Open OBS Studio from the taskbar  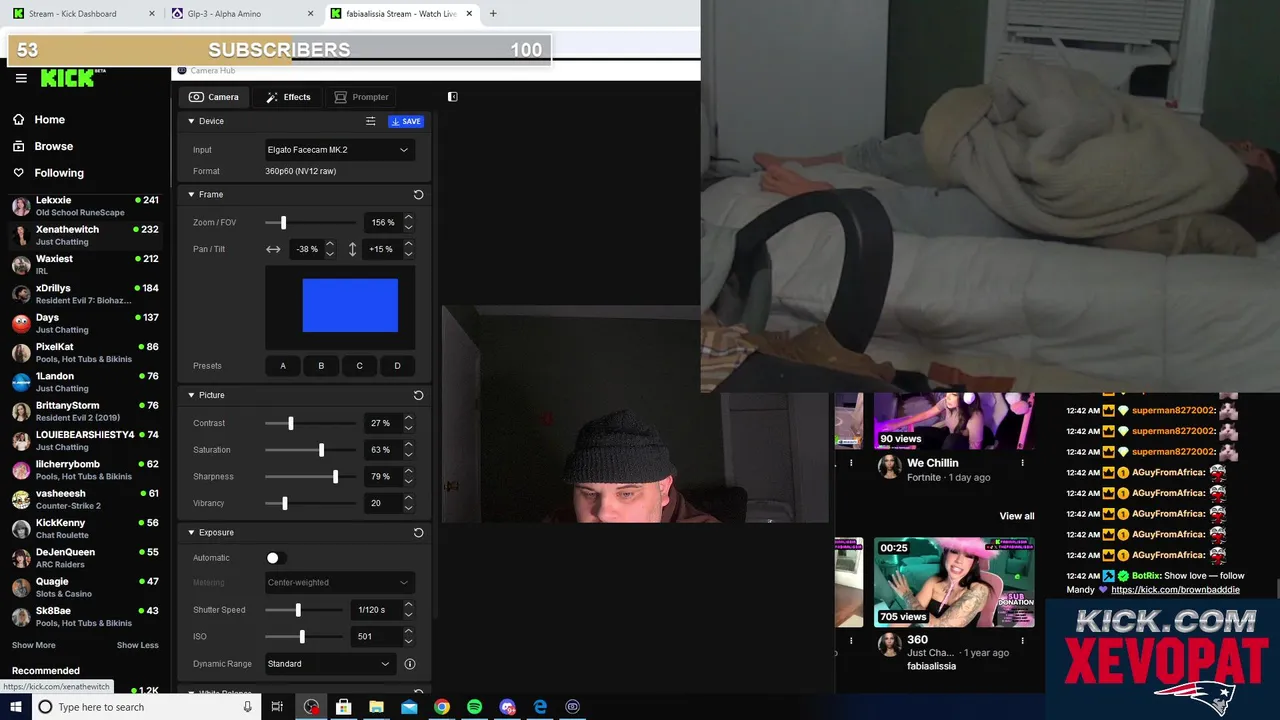click(x=311, y=707)
